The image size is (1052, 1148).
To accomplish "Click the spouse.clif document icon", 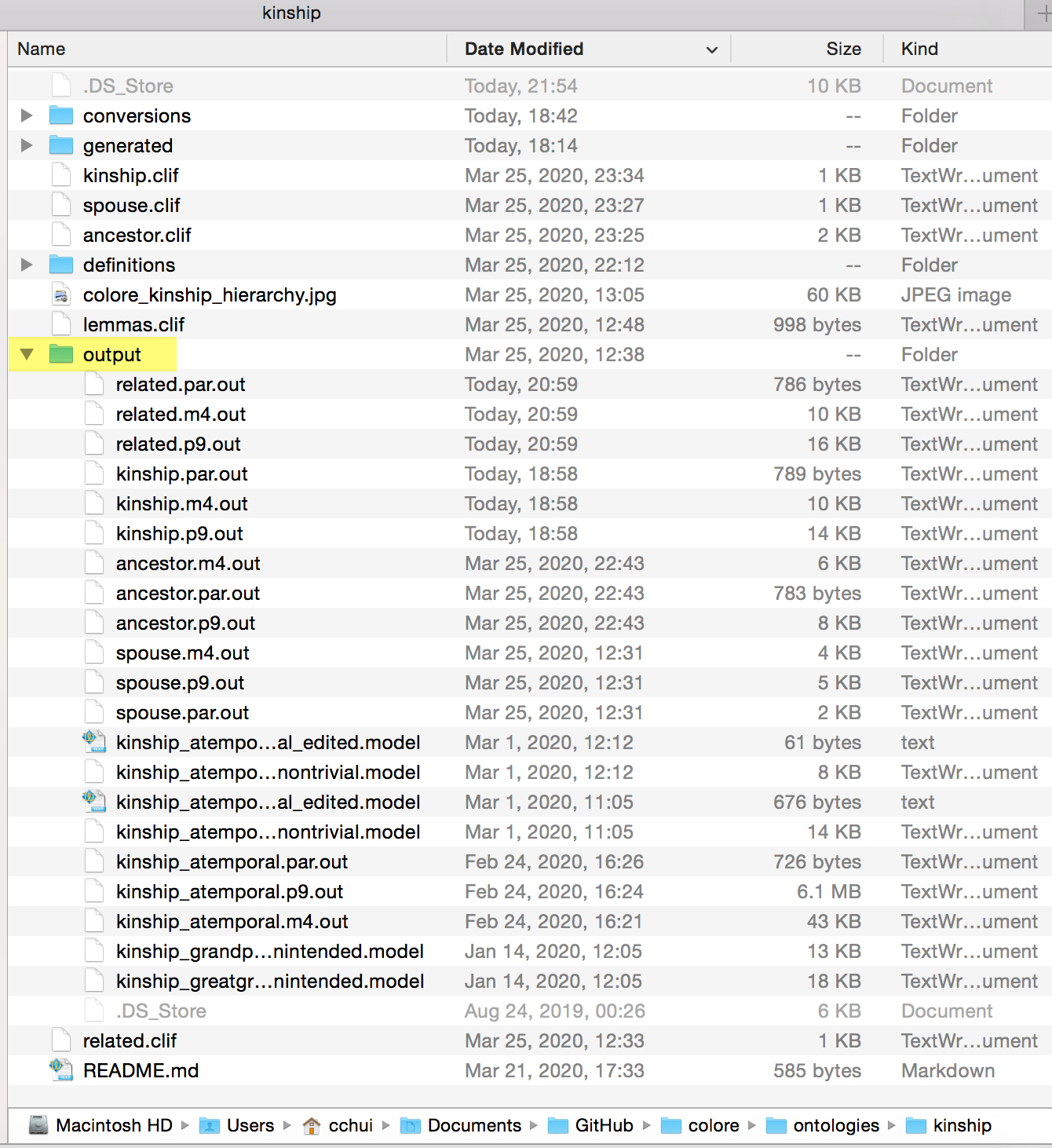I will 61,205.
